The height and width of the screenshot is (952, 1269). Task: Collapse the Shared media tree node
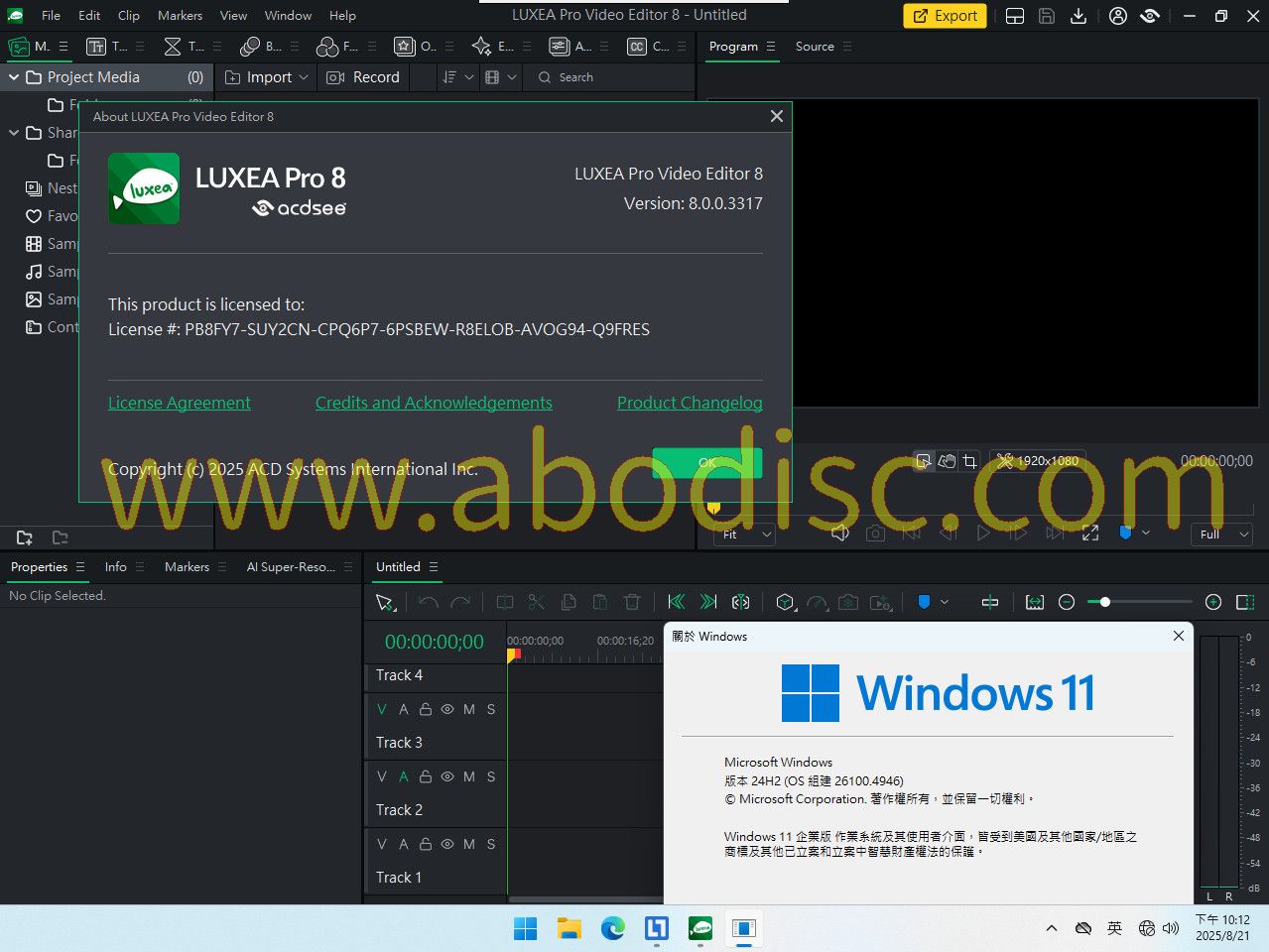pyautogui.click(x=14, y=133)
